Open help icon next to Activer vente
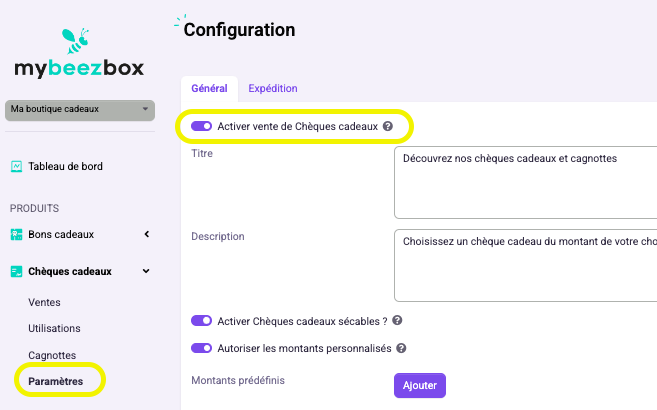Viewport: 657px width, 410px height. pyautogui.click(x=388, y=126)
